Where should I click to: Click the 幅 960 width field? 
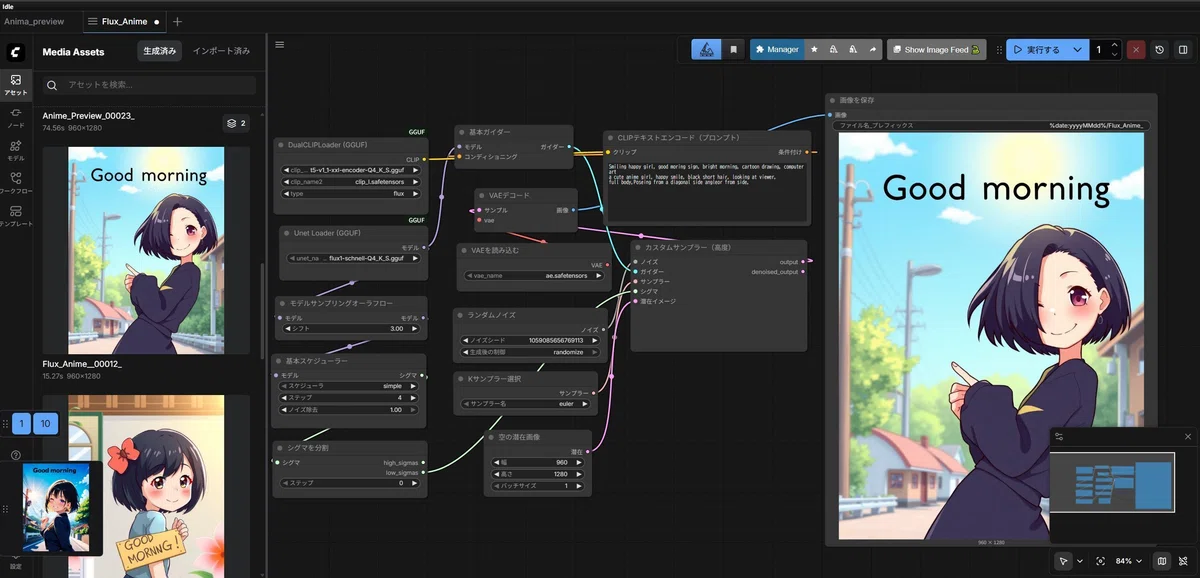pos(538,462)
